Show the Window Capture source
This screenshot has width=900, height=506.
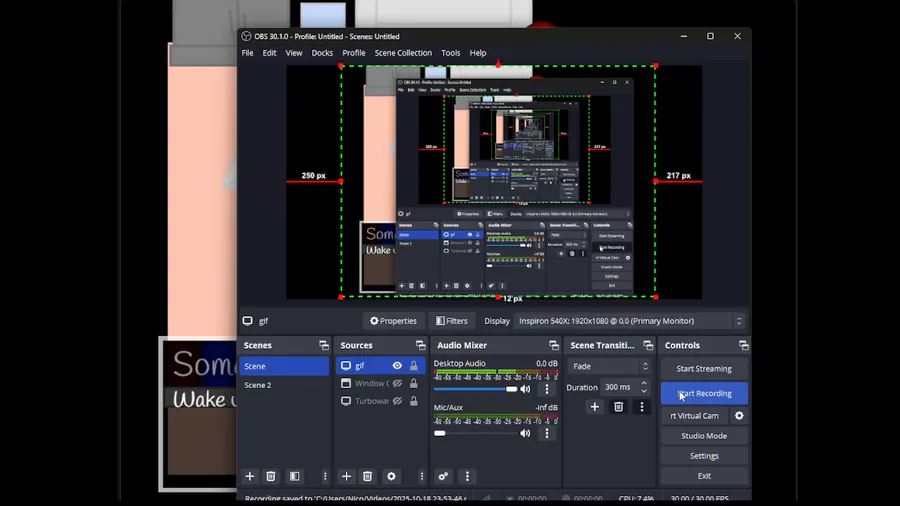[x=397, y=383]
